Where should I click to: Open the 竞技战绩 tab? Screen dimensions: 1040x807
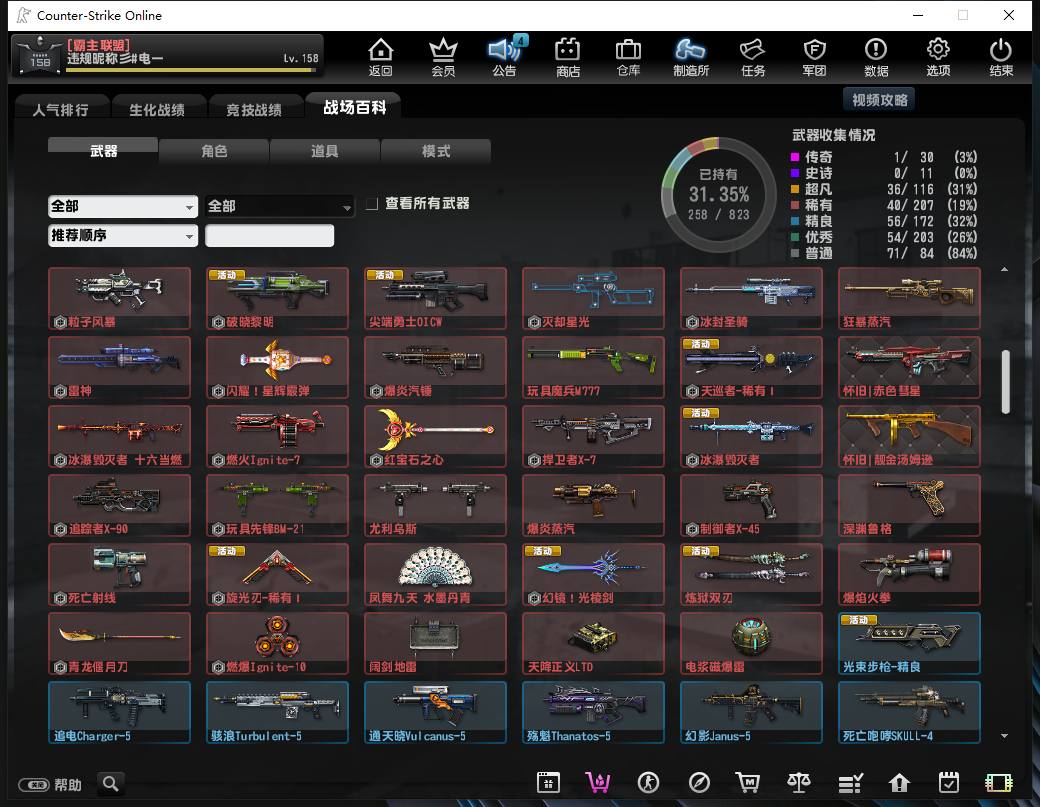click(254, 109)
